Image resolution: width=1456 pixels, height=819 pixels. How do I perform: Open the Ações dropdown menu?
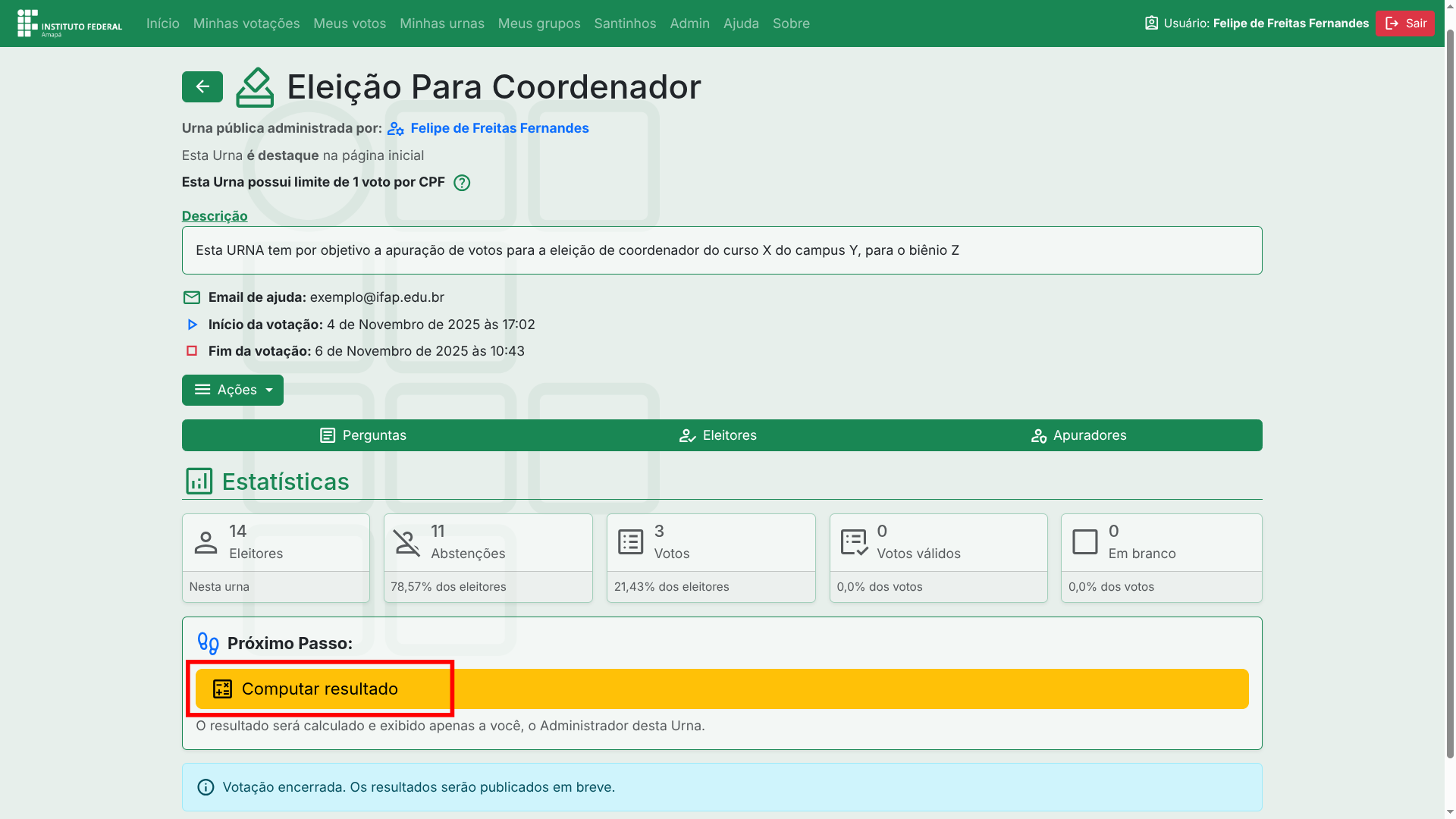click(x=232, y=390)
